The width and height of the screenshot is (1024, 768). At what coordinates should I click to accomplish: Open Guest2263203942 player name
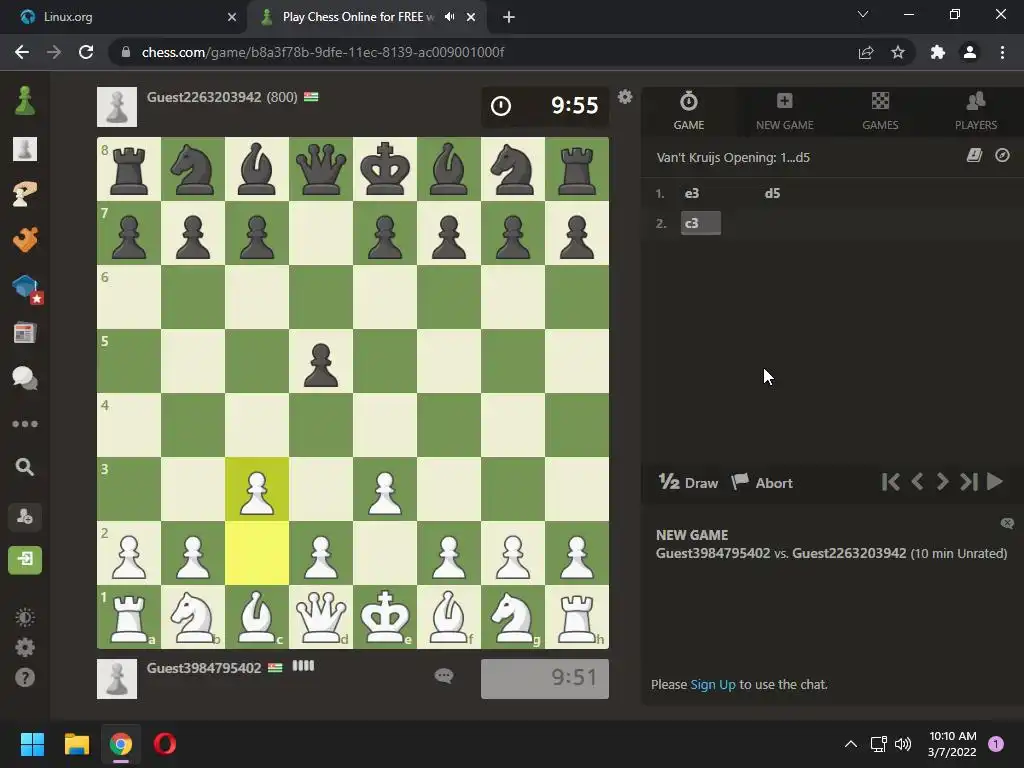pos(204,97)
